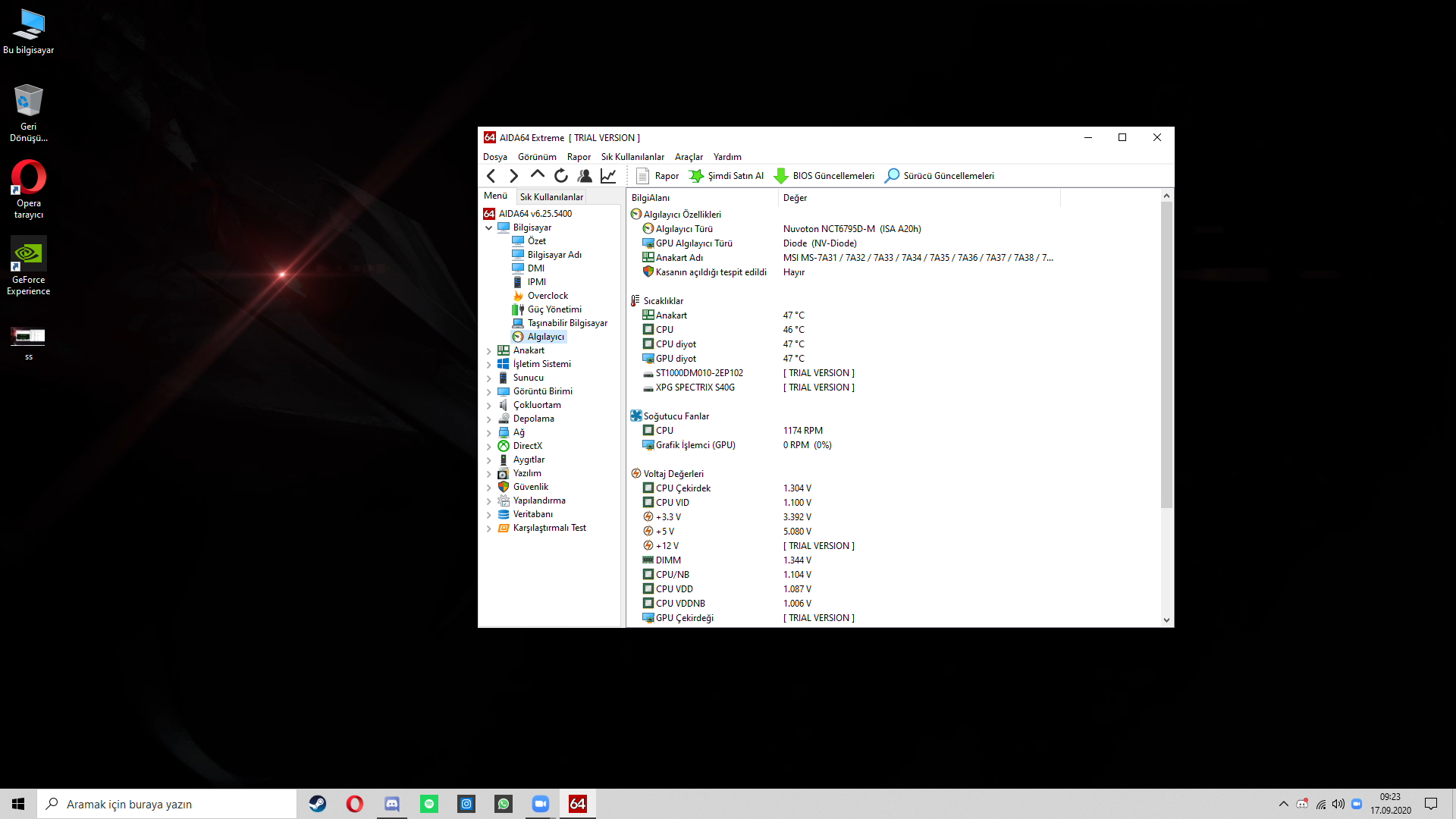
Task: Click Şimdi Satın Al purchase button
Action: [x=726, y=176]
